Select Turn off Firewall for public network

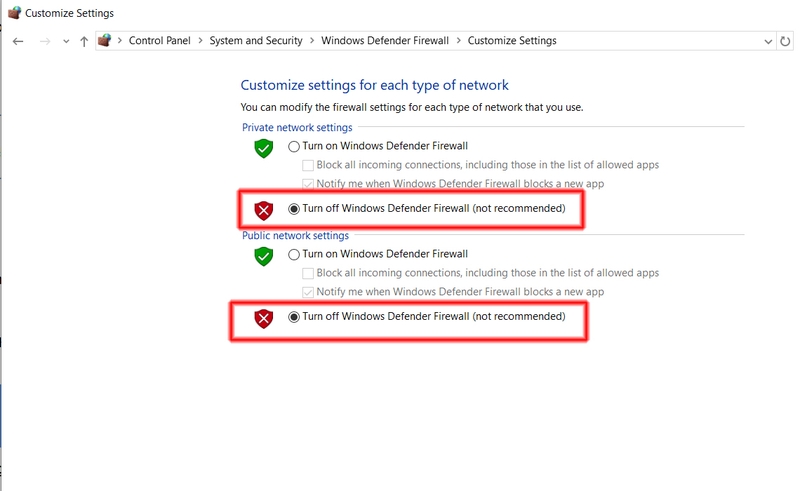coord(294,317)
